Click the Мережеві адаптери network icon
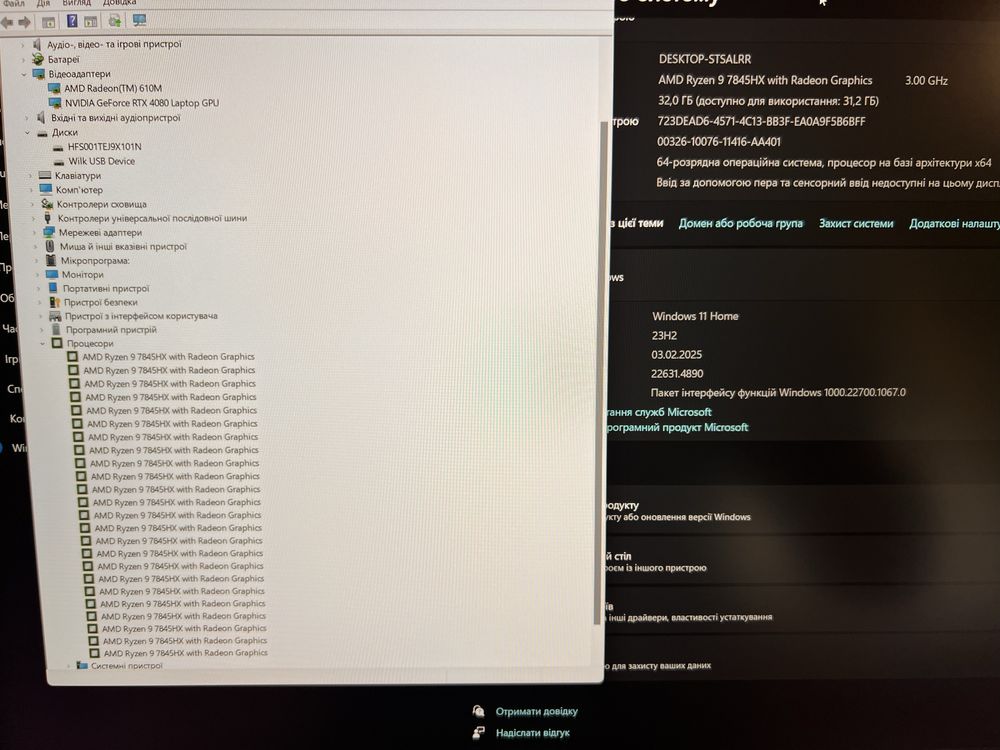 [x=49, y=232]
